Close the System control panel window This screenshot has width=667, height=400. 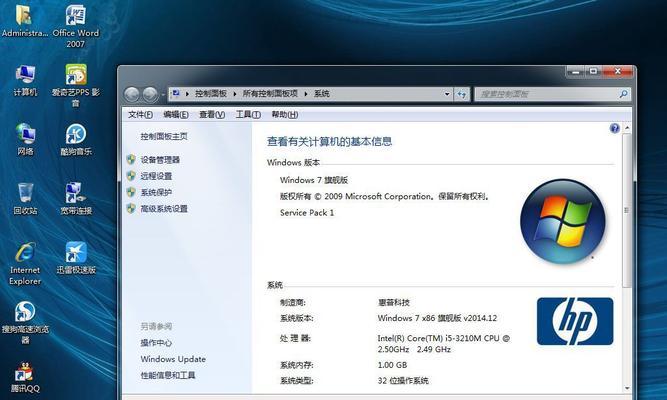(618, 71)
